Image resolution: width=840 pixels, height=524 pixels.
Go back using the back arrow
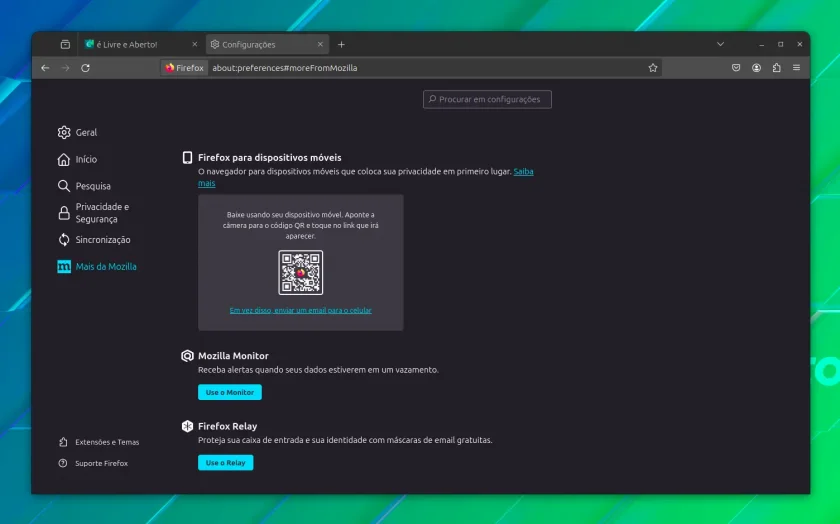coord(45,68)
